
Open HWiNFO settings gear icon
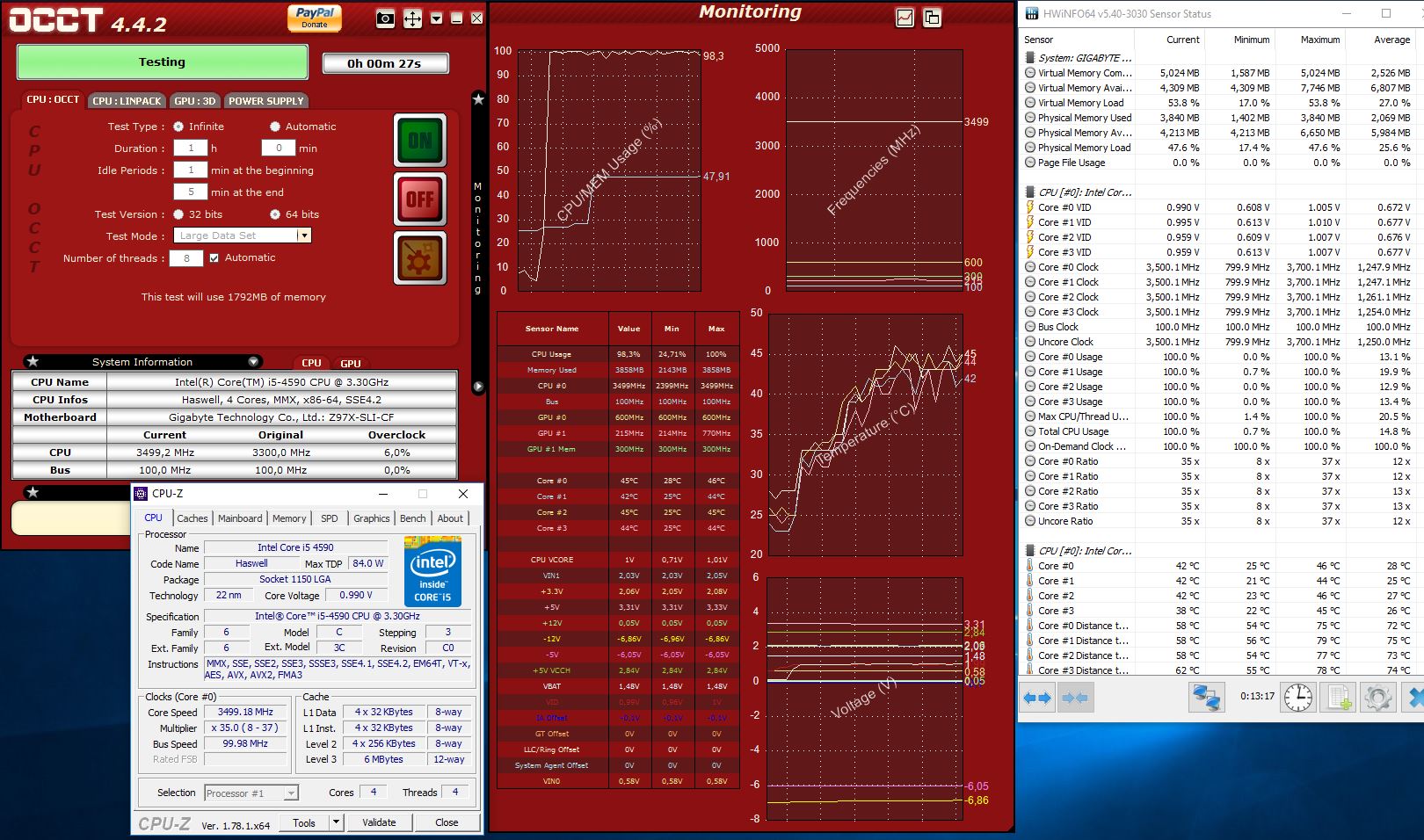tap(1377, 698)
